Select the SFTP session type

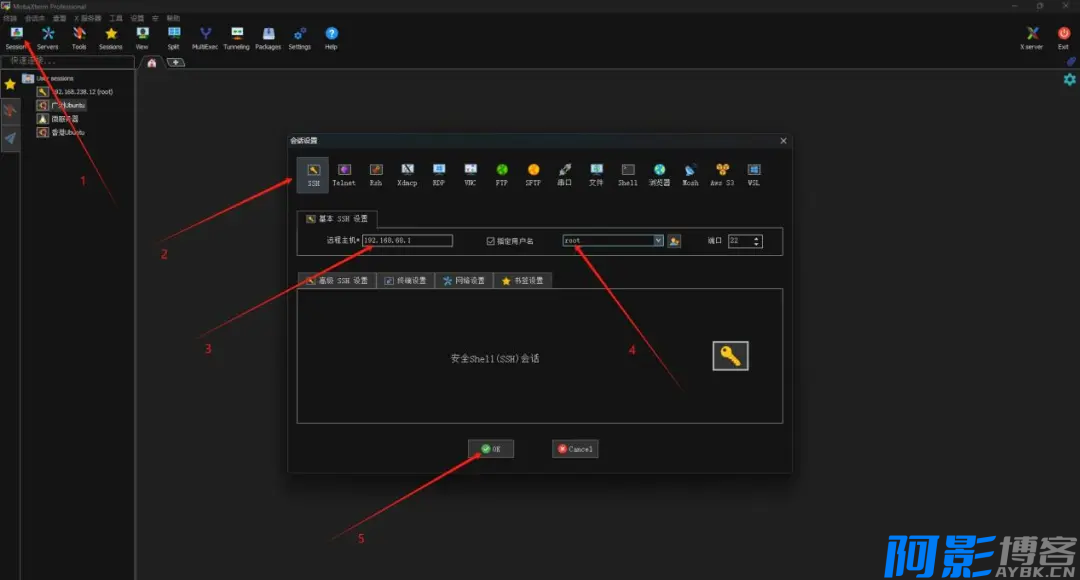point(533,175)
